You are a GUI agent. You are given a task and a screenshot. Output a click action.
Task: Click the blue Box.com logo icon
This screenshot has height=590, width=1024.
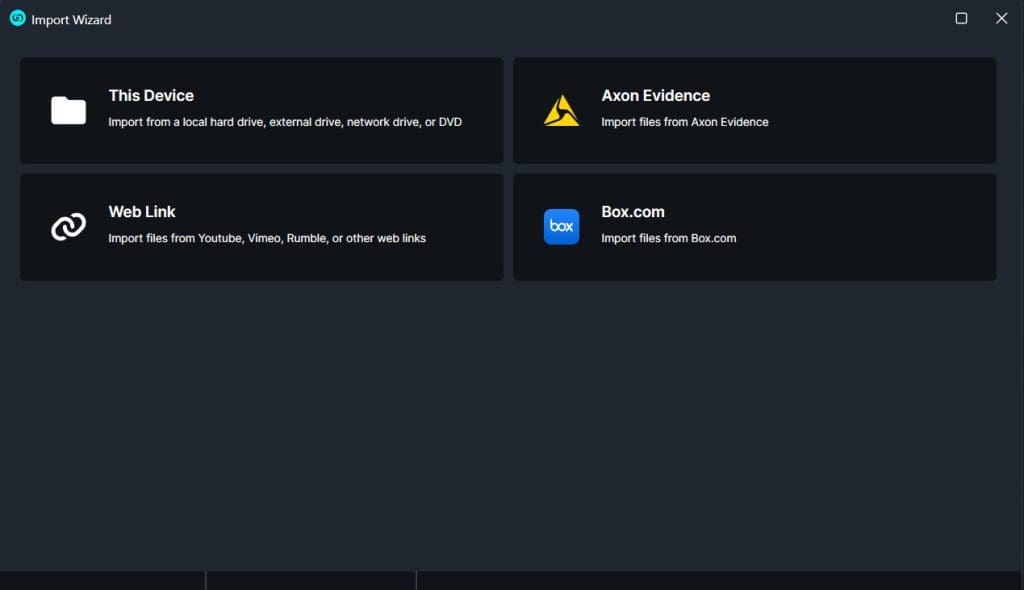[561, 227]
